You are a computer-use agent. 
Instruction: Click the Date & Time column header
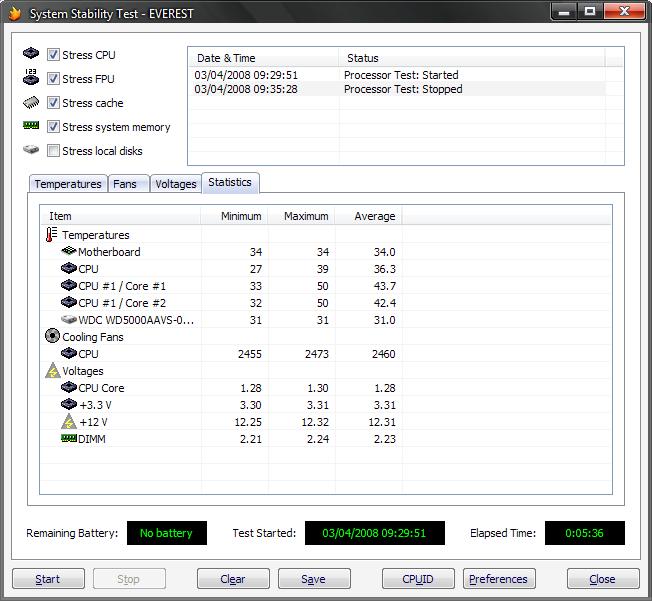[x=264, y=58]
